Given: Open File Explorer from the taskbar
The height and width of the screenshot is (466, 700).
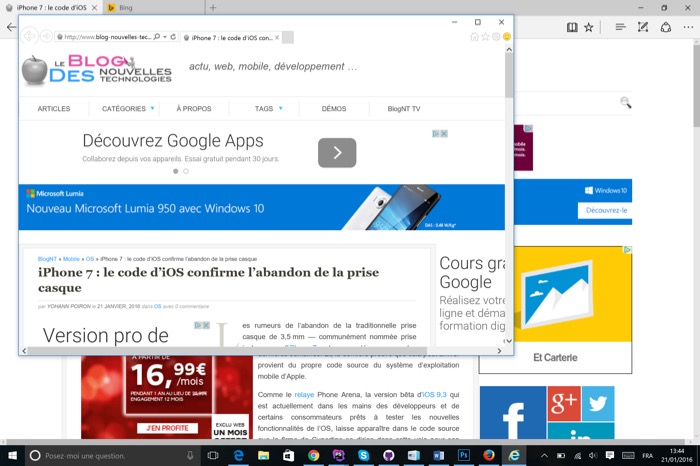Looking at the screenshot, I should pos(263,455).
